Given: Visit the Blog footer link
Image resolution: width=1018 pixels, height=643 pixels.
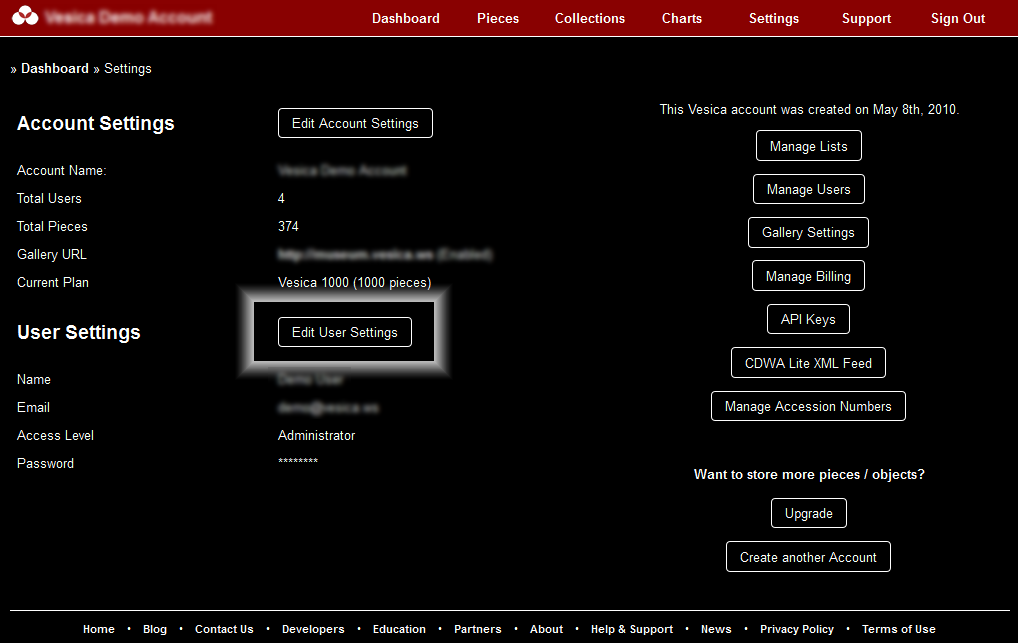Looking at the screenshot, I should pyautogui.click(x=155, y=629).
